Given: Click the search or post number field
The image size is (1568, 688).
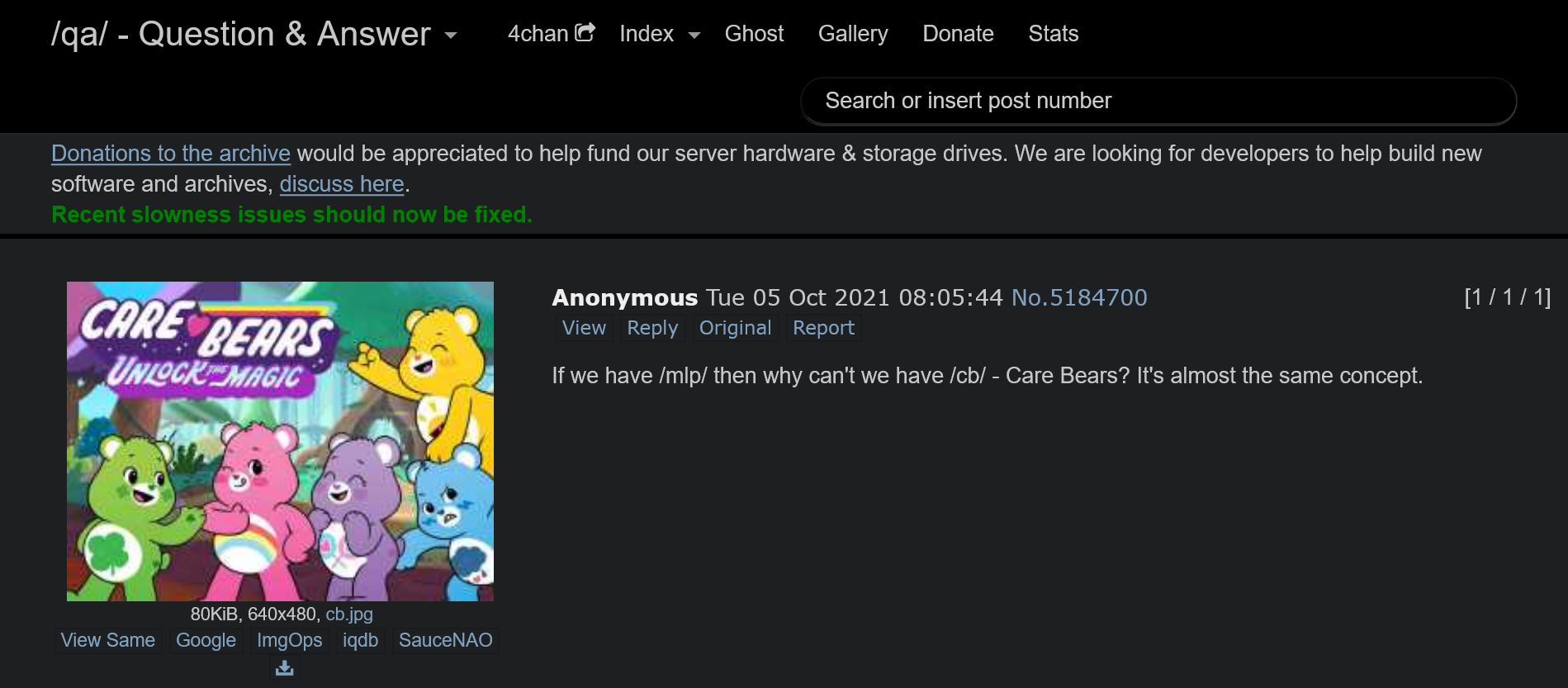Looking at the screenshot, I should pyautogui.click(x=1158, y=101).
